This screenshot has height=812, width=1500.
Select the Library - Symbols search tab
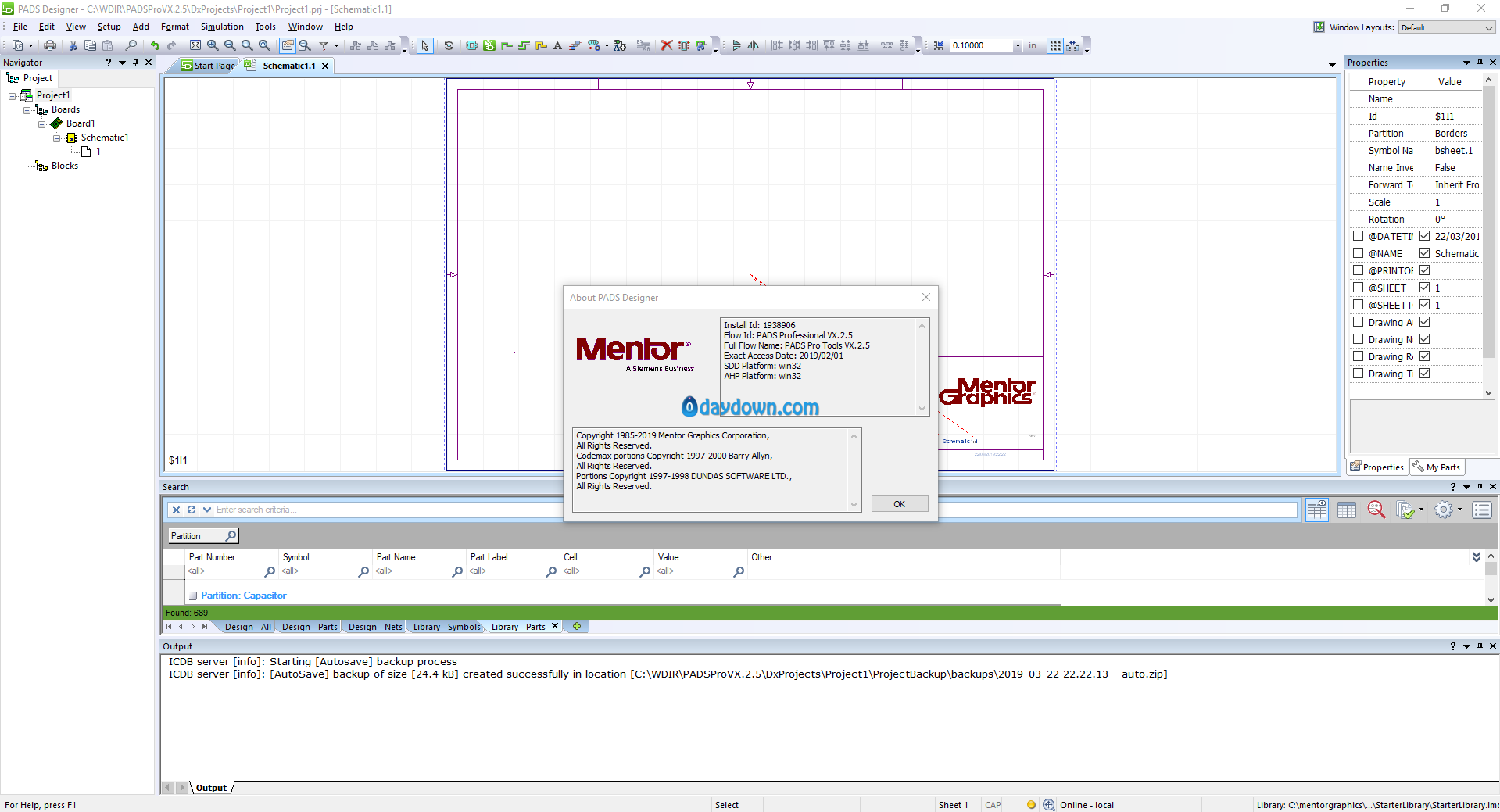446,627
